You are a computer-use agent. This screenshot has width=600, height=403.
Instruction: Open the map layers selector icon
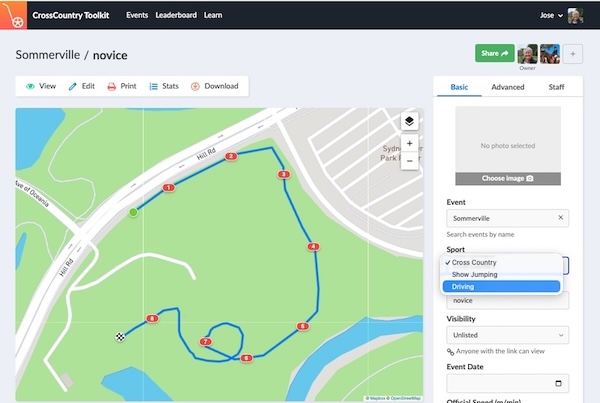(x=409, y=121)
